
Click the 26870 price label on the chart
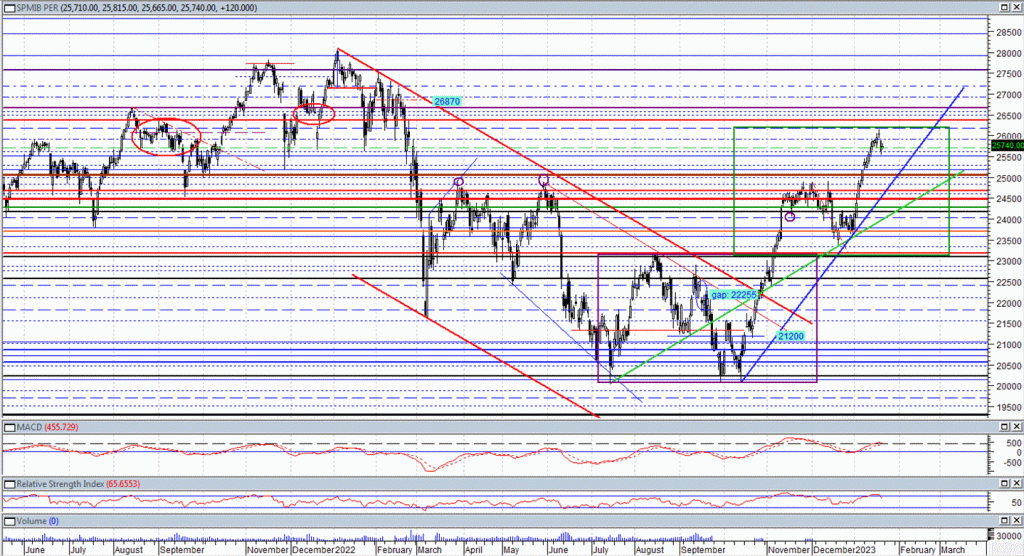pos(447,101)
